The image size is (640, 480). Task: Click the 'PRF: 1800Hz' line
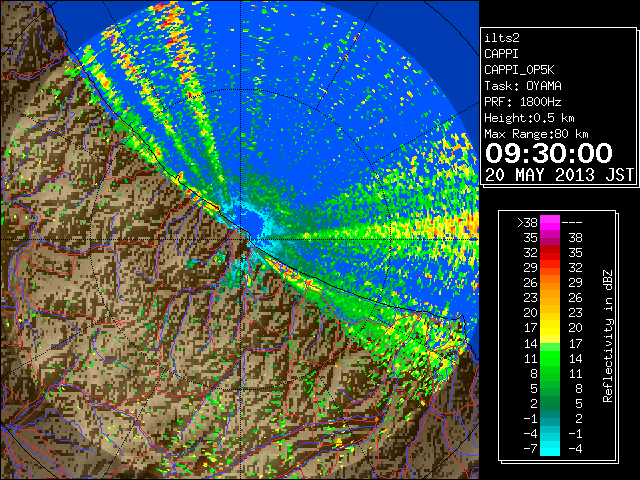(x=523, y=102)
